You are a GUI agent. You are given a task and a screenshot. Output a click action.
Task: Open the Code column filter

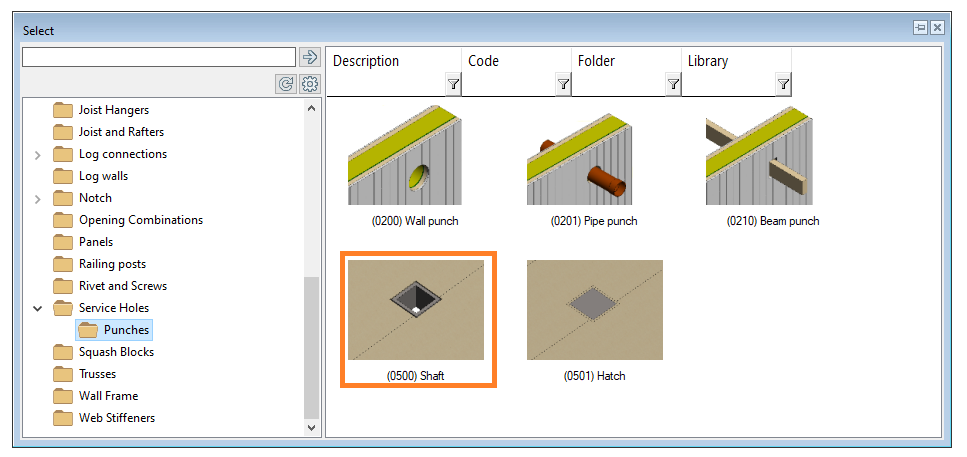(563, 84)
